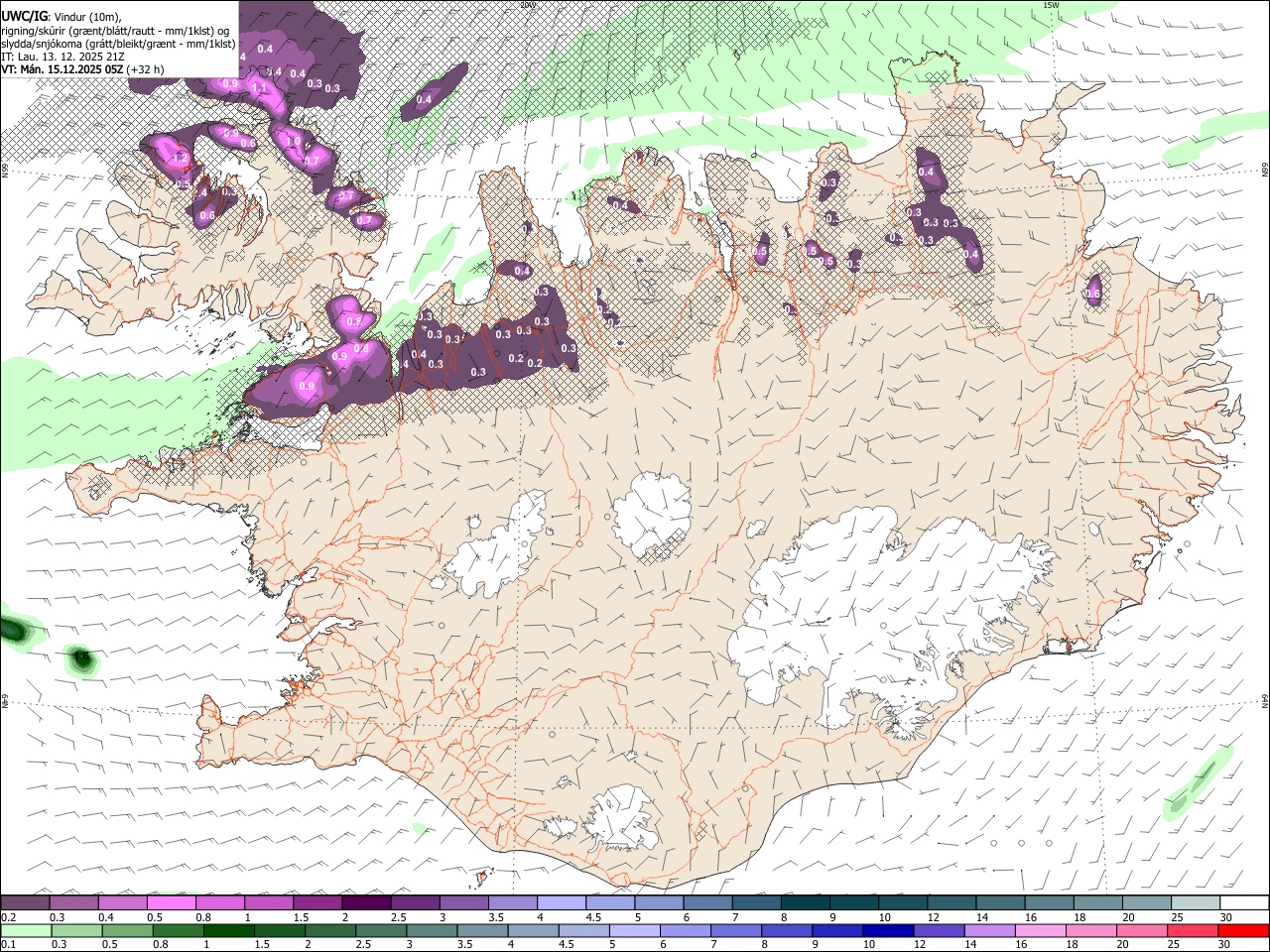The image size is (1270, 952).
Task: Select the bright red swatch after 30, lower scale
Action: tap(1243, 930)
